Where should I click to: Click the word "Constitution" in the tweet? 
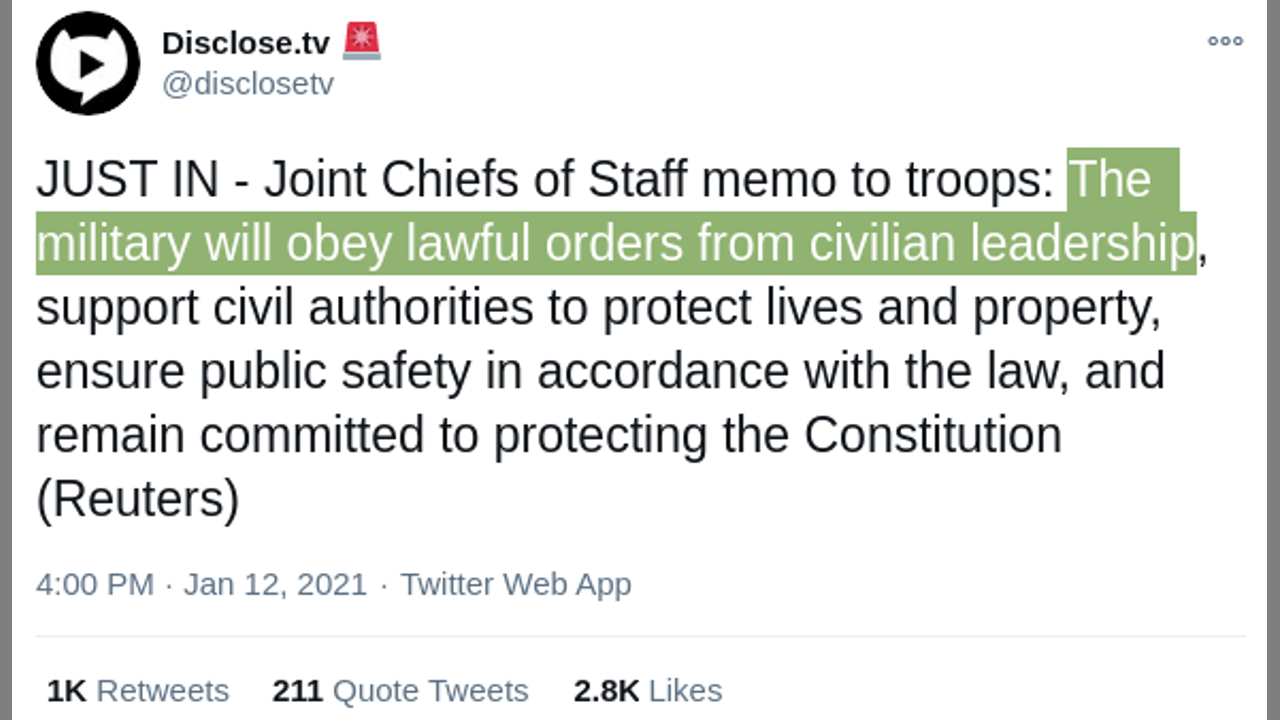pos(932,435)
